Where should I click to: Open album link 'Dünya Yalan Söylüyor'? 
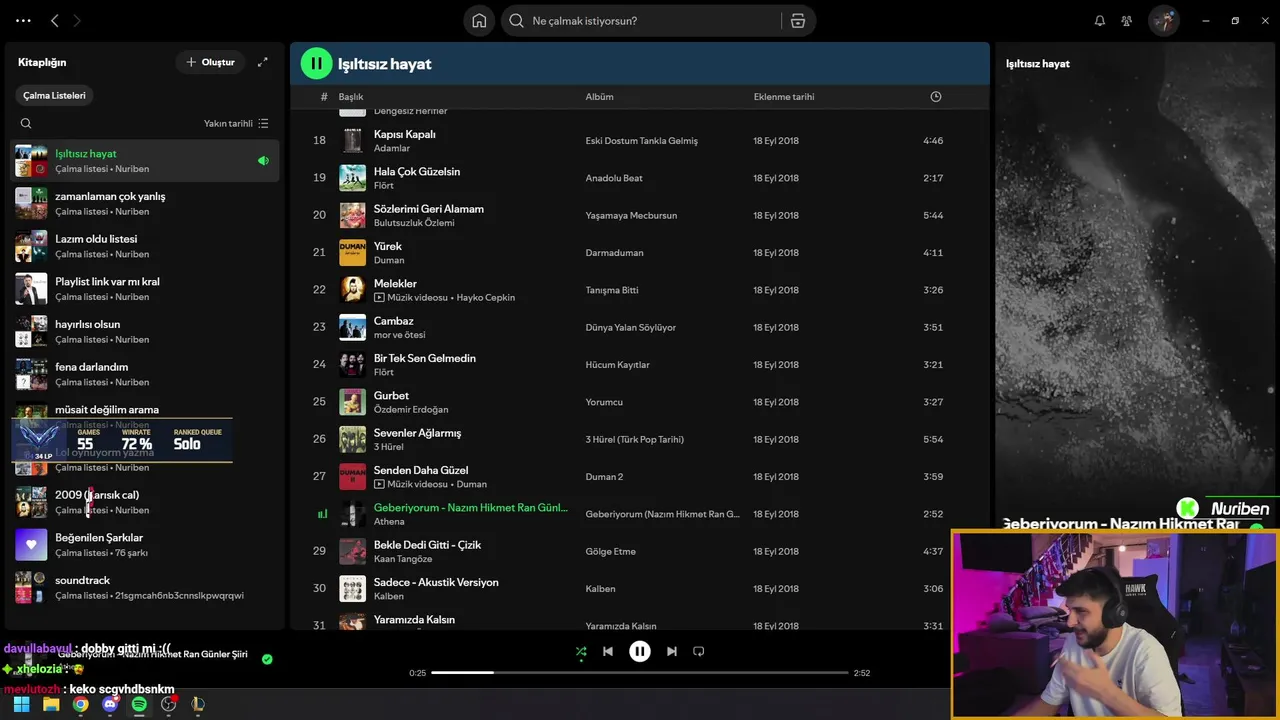pos(631,327)
